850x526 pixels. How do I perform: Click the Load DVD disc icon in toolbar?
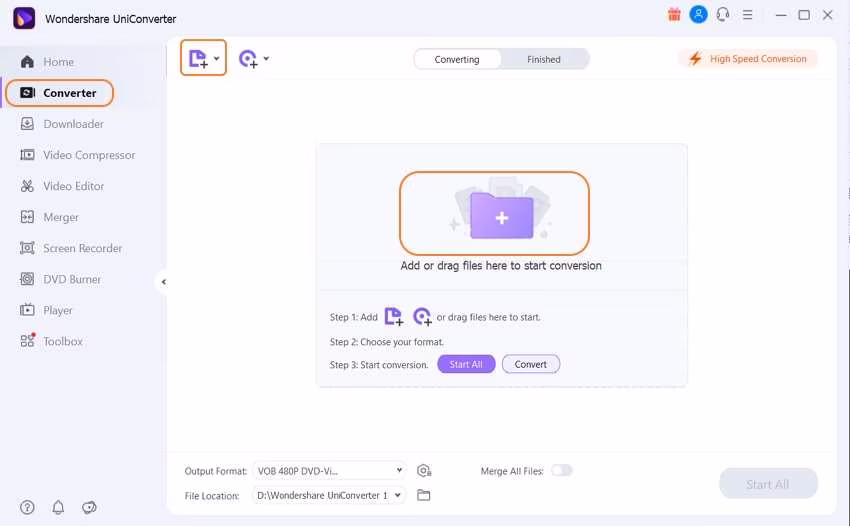click(x=248, y=59)
